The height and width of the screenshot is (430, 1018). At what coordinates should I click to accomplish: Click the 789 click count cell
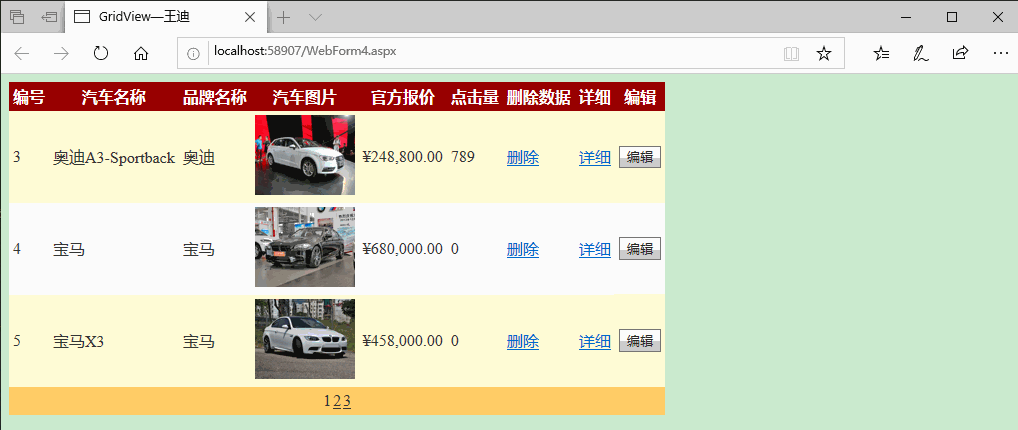point(463,157)
